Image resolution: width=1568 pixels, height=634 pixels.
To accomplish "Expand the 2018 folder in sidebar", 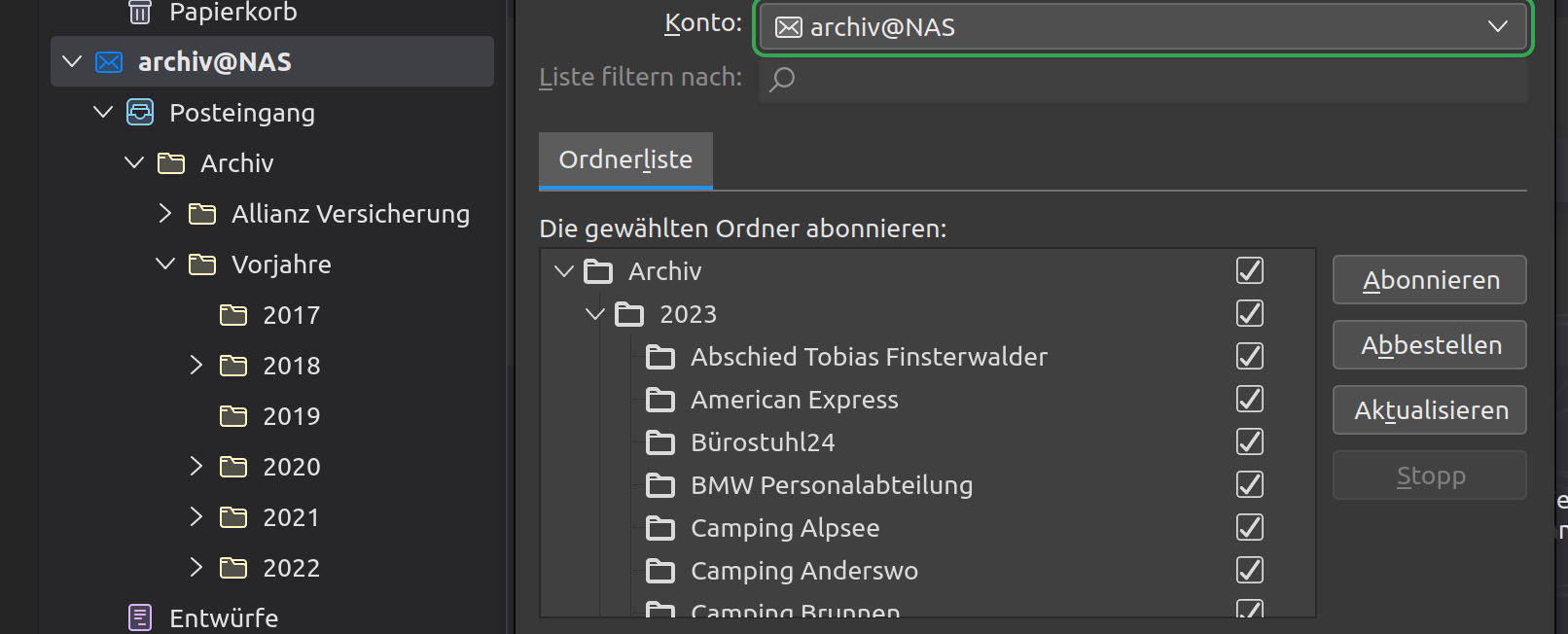I will (196, 366).
